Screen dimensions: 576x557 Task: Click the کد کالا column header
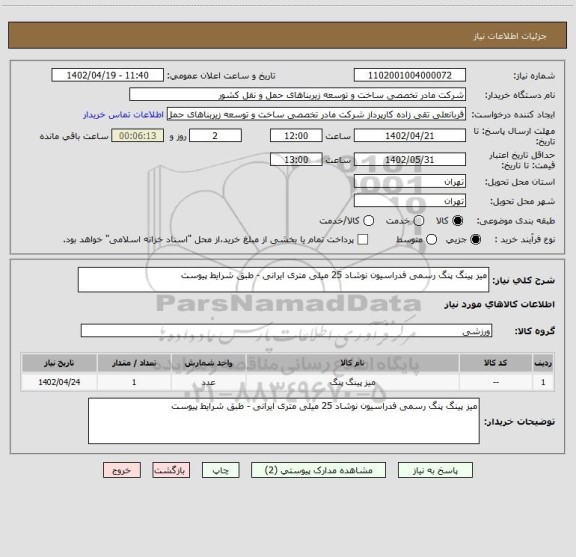click(x=496, y=363)
